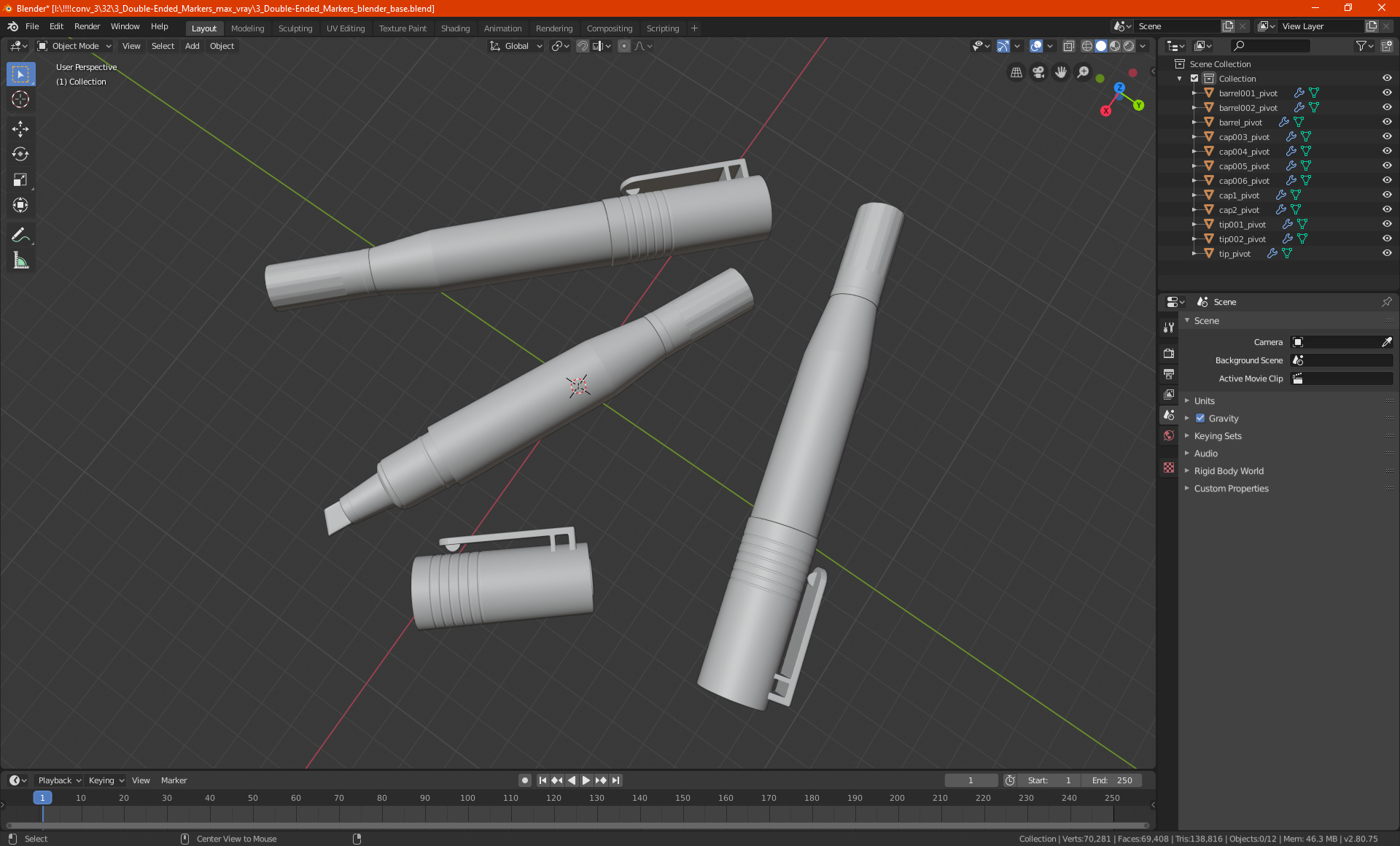Image resolution: width=1400 pixels, height=846 pixels.
Task: Toggle Gravity checkbox
Action: (1200, 418)
